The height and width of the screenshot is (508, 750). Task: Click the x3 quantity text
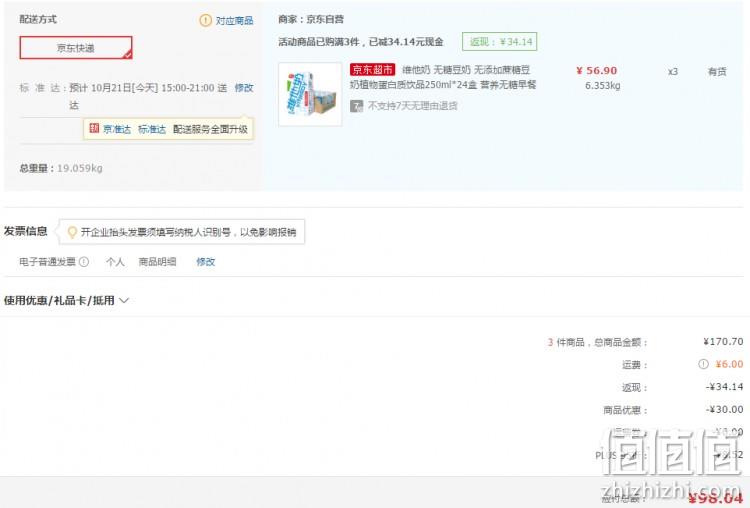click(x=673, y=71)
